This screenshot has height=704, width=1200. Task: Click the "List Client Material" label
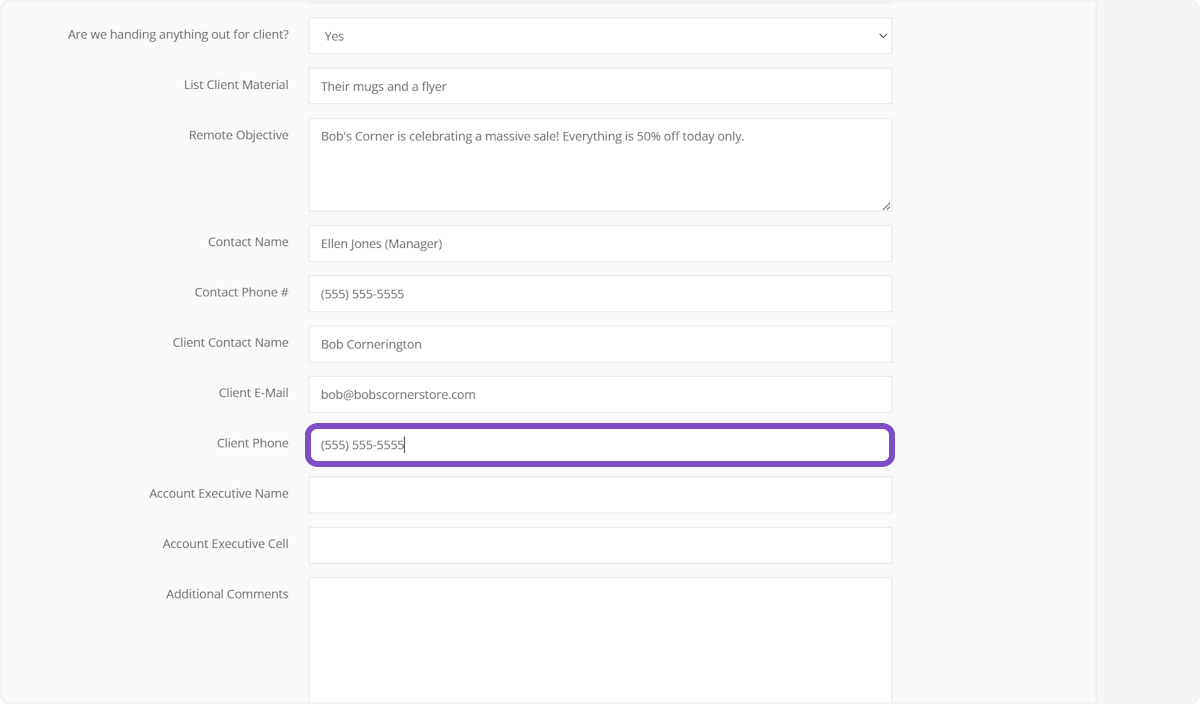[x=236, y=85]
